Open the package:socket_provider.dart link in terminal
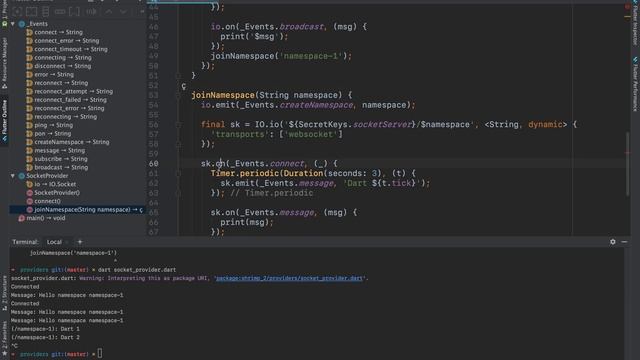The image size is (640, 360). point(289,278)
